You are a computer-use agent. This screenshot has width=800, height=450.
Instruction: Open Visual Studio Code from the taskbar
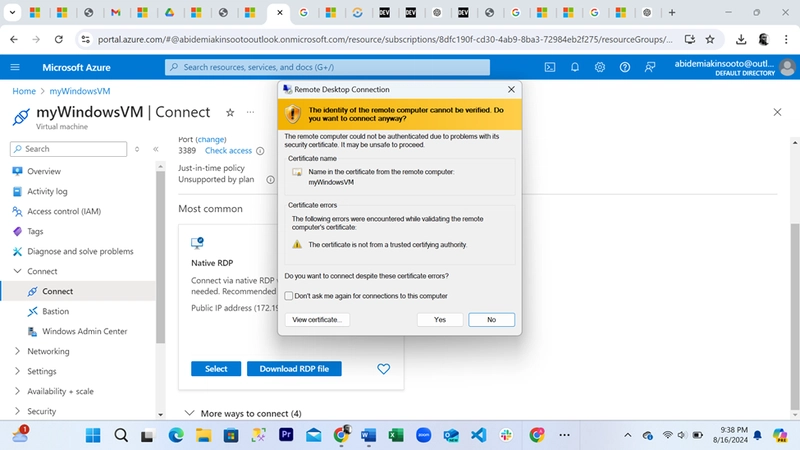click(x=479, y=435)
